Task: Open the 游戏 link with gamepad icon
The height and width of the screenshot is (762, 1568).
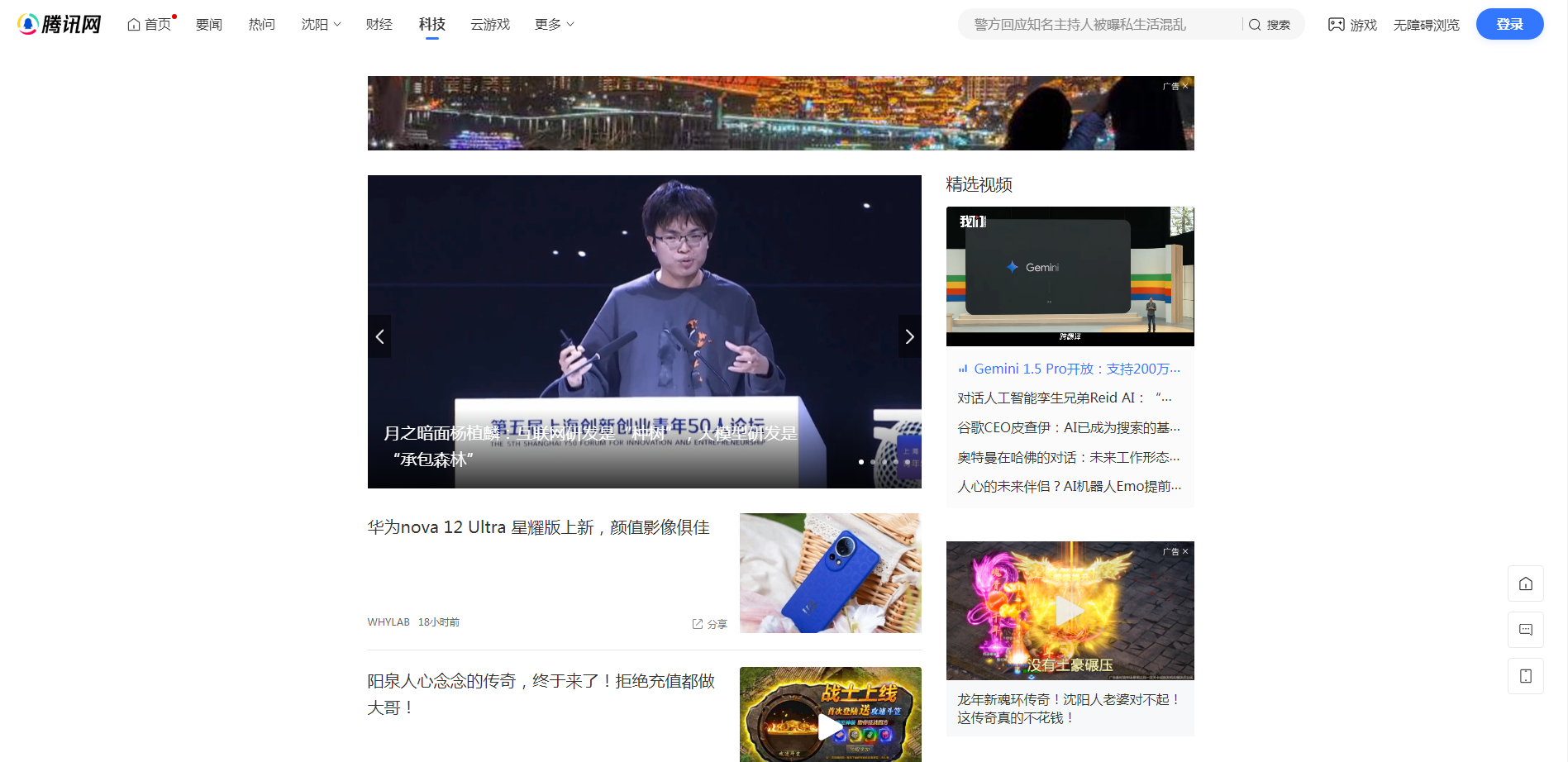Action: pyautogui.click(x=1352, y=25)
